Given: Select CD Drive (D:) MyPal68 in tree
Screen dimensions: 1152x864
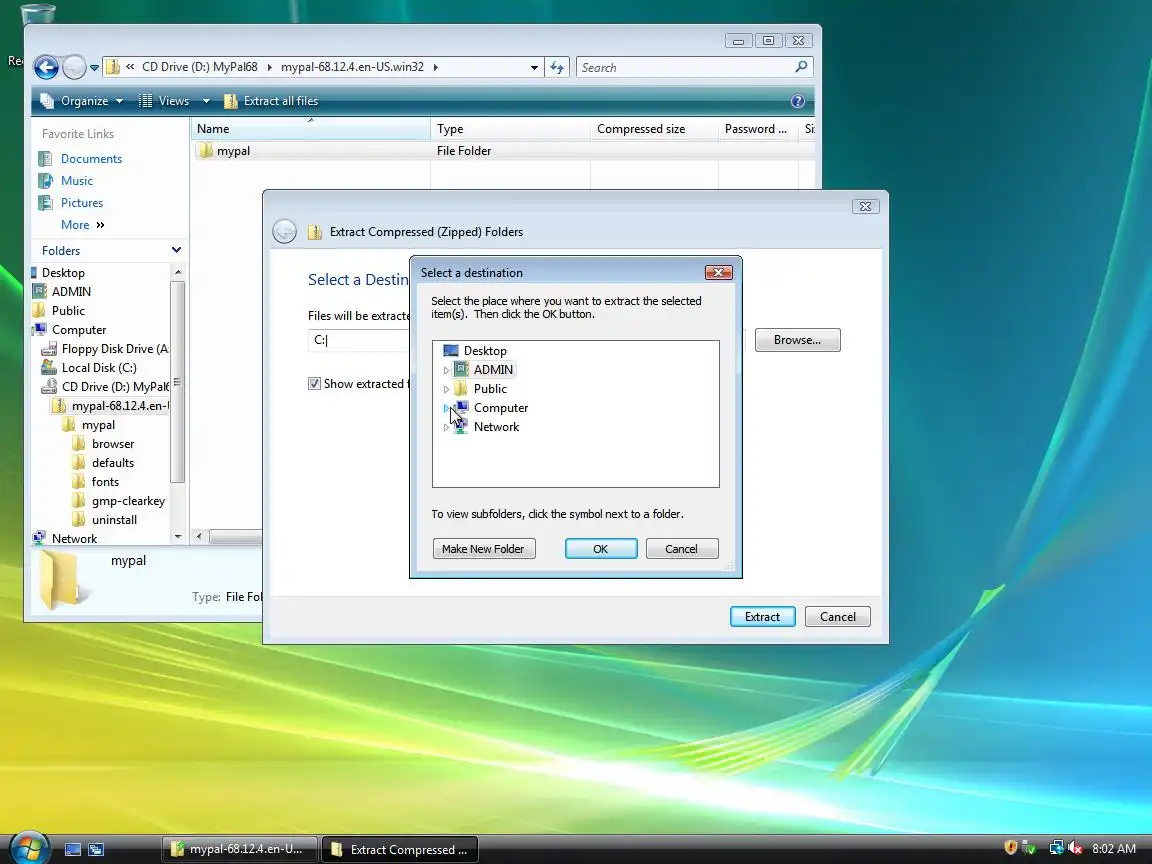Looking at the screenshot, I should click(x=115, y=387).
